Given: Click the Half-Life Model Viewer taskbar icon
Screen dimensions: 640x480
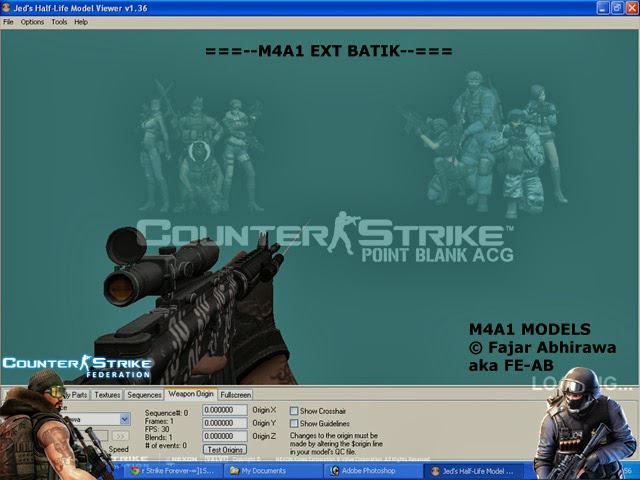Looking at the screenshot, I should [436, 471].
